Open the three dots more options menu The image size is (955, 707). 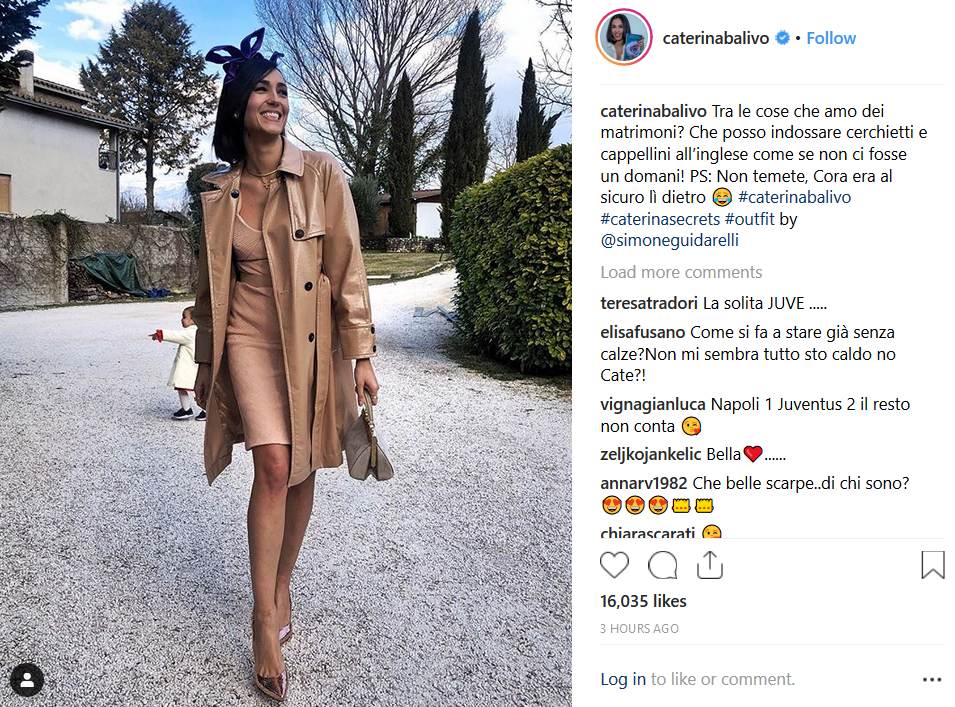(932, 680)
